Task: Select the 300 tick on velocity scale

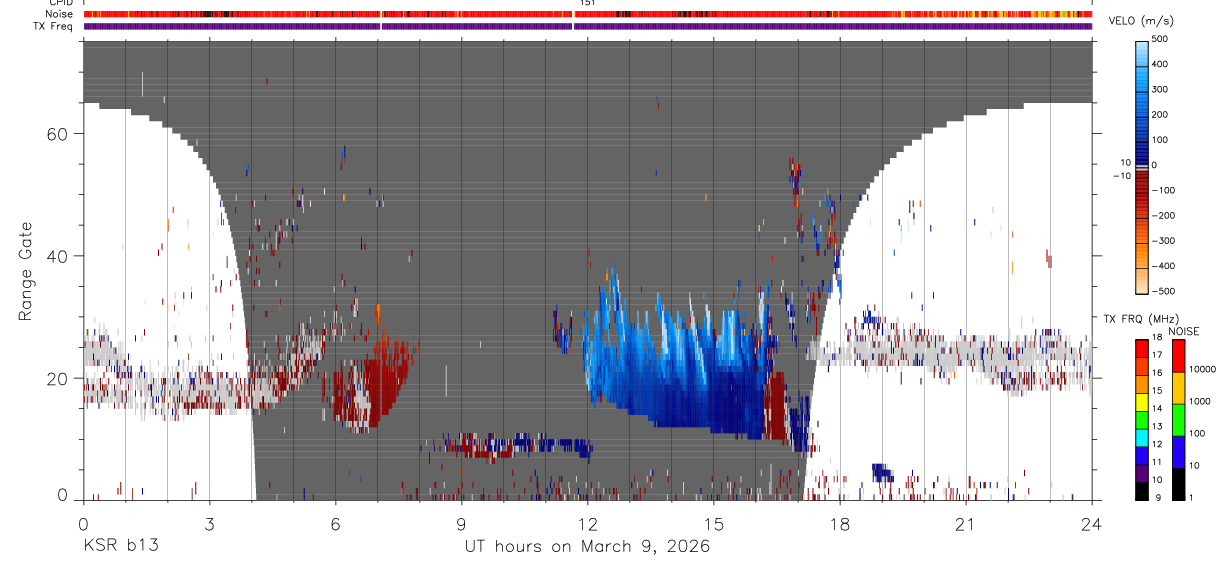Action: [x=1162, y=89]
